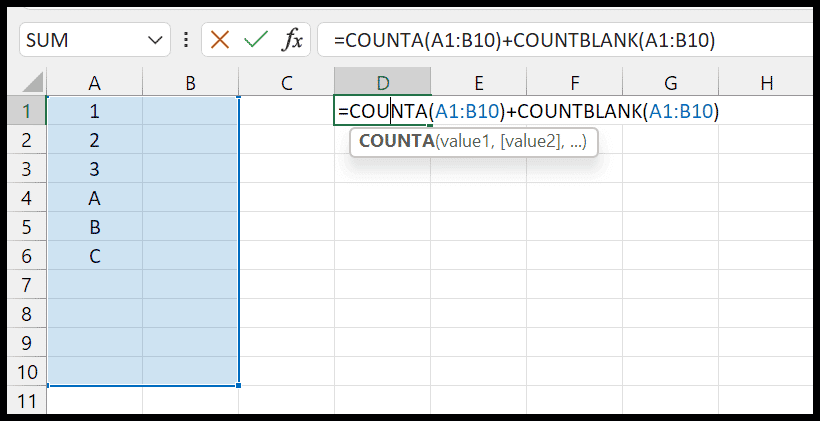Select column A header

pyautogui.click(x=95, y=83)
